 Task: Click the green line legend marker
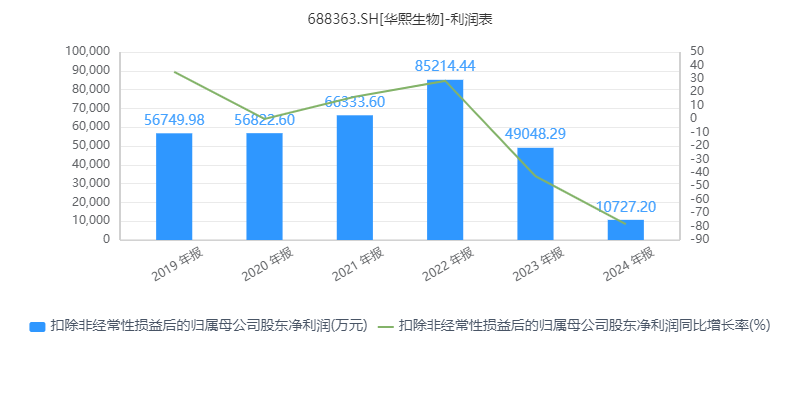pyautogui.click(x=388, y=327)
